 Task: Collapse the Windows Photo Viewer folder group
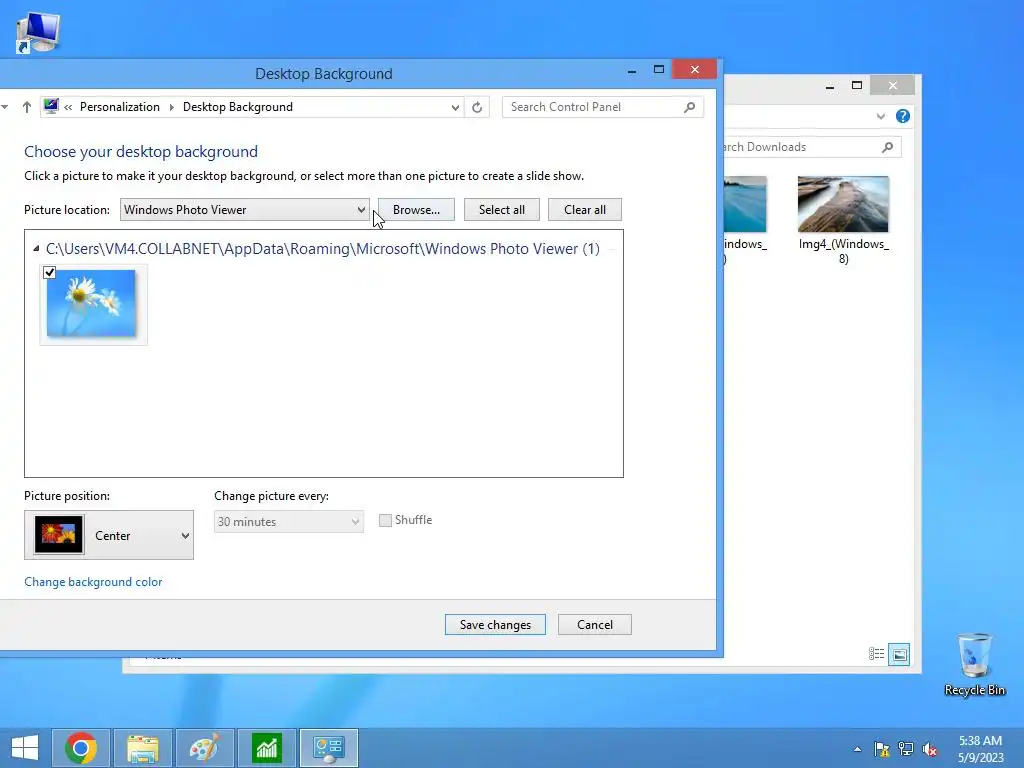click(36, 249)
